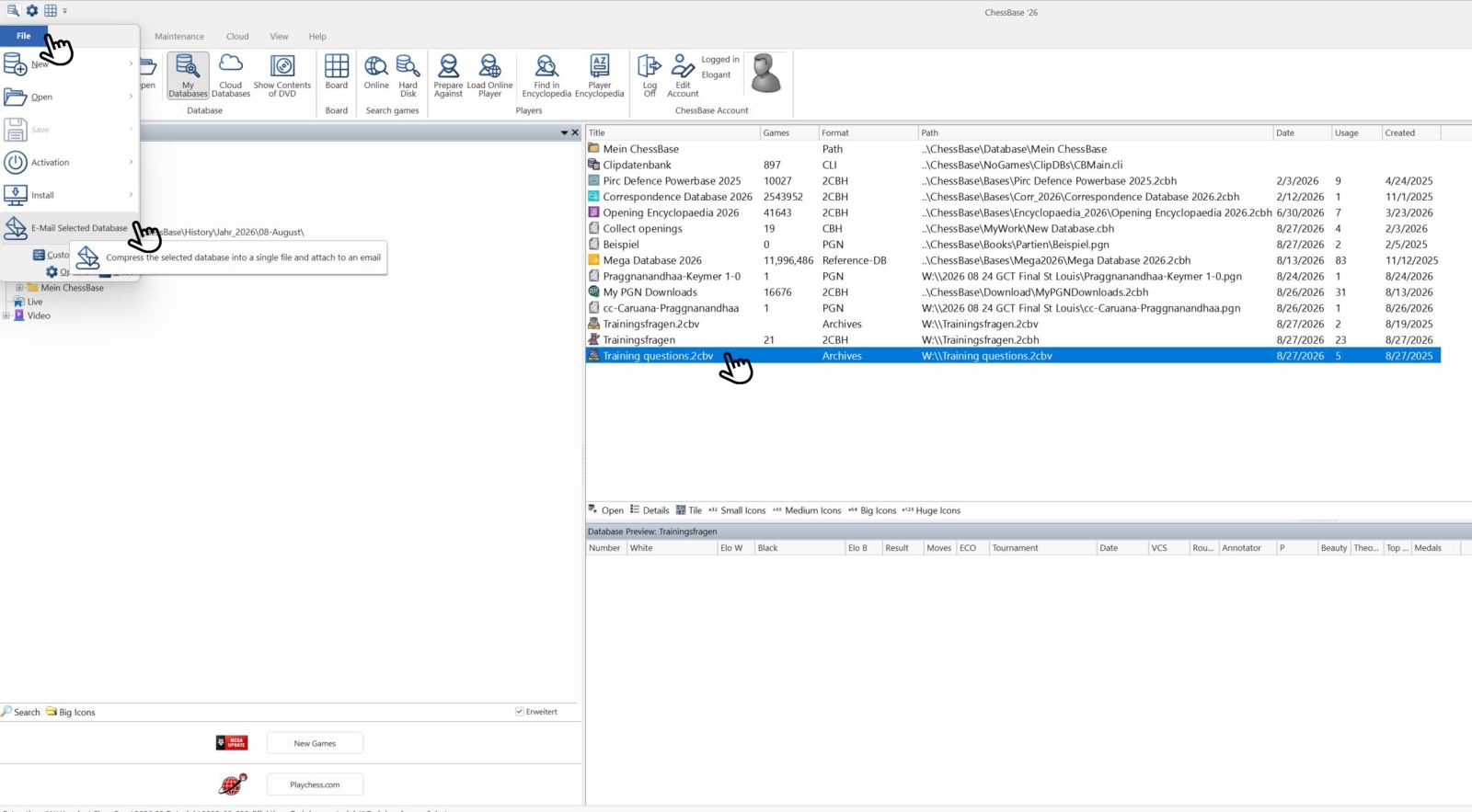1472x812 pixels.
Task: Open the Help tab
Action: tap(317, 37)
